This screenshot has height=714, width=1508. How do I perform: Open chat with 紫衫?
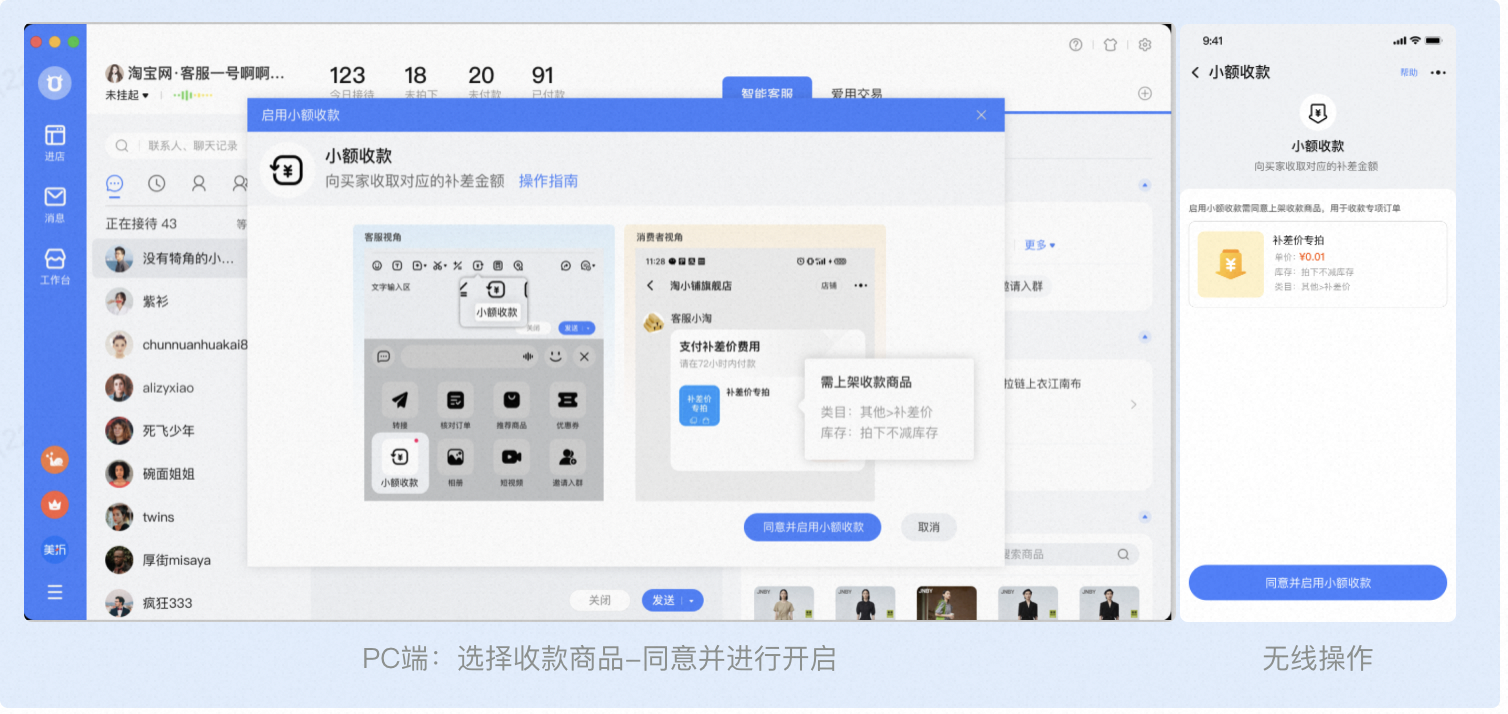(x=169, y=301)
